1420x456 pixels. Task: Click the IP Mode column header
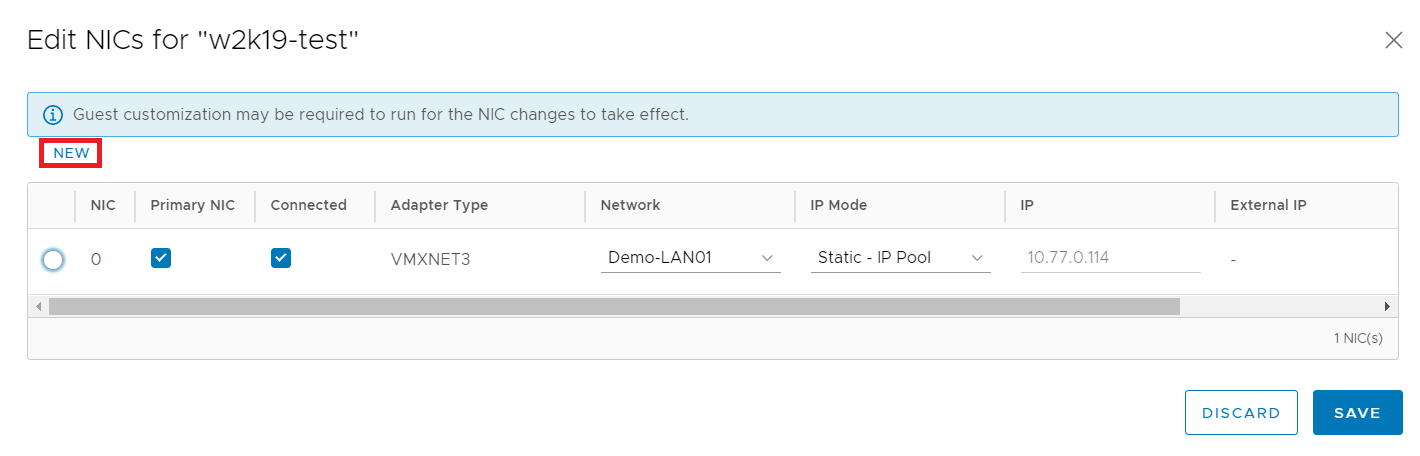point(838,205)
